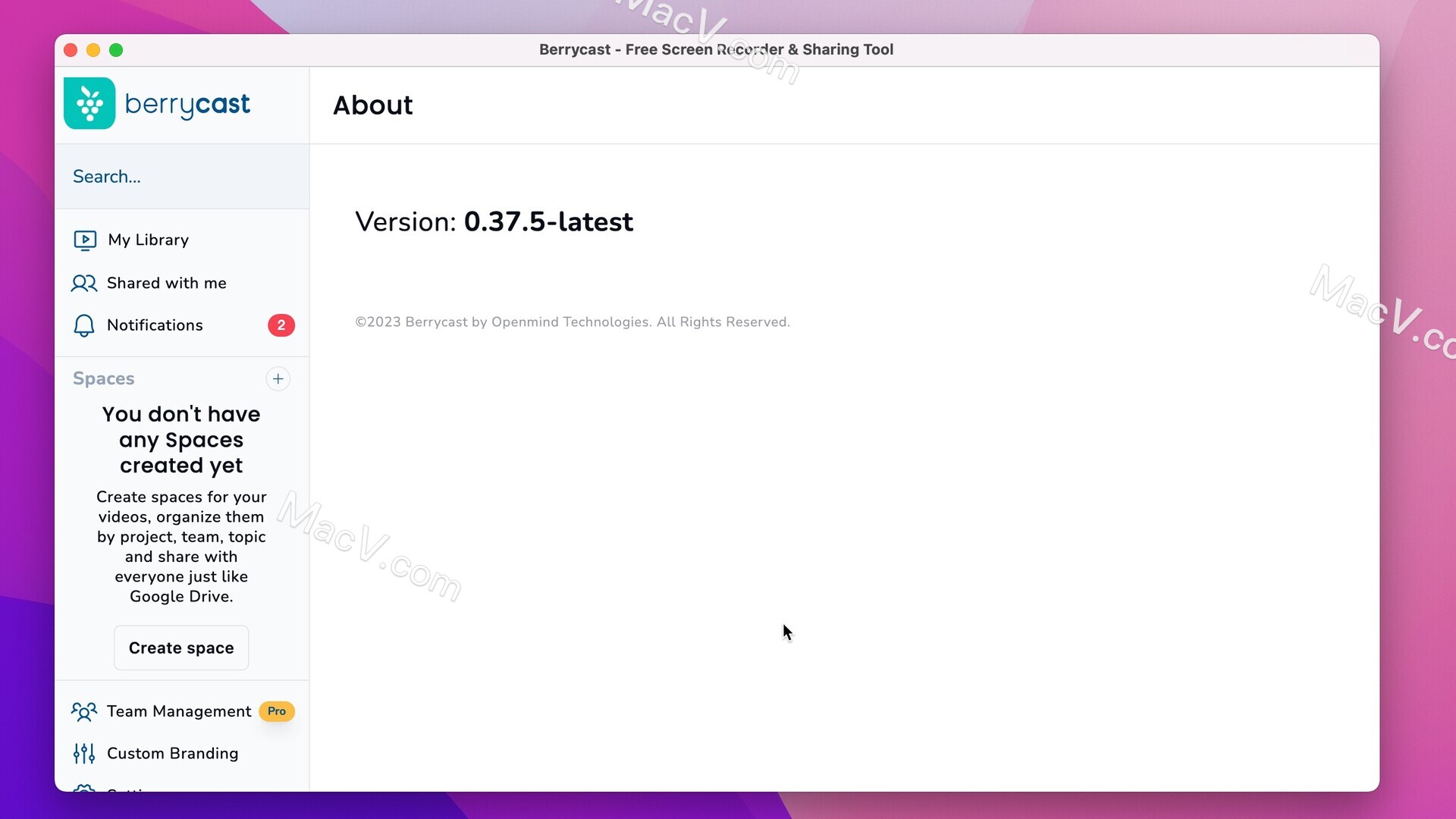Click the berrycast wordmark text
Viewport: 1456px width, 819px height.
187,105
